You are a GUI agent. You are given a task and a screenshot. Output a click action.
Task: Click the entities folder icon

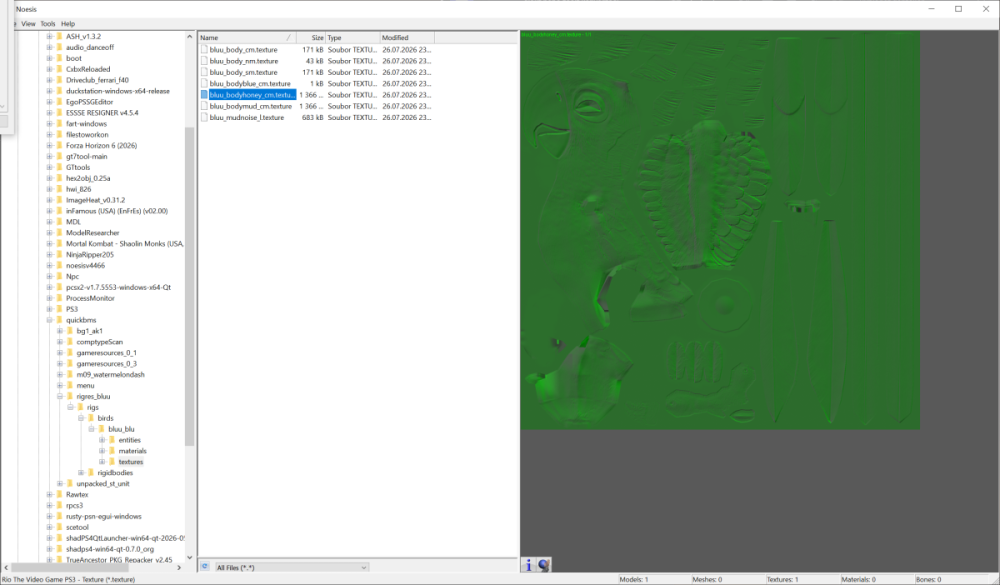pos(112,440)
